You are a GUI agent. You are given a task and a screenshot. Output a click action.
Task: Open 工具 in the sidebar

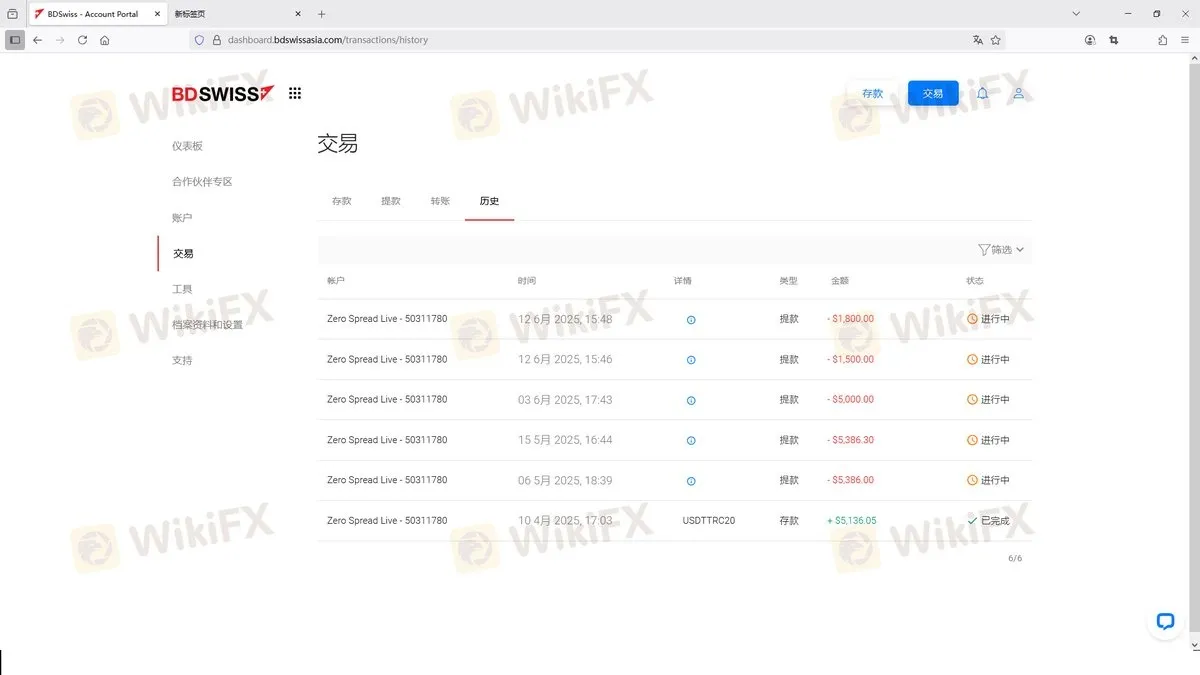(182, 289)
